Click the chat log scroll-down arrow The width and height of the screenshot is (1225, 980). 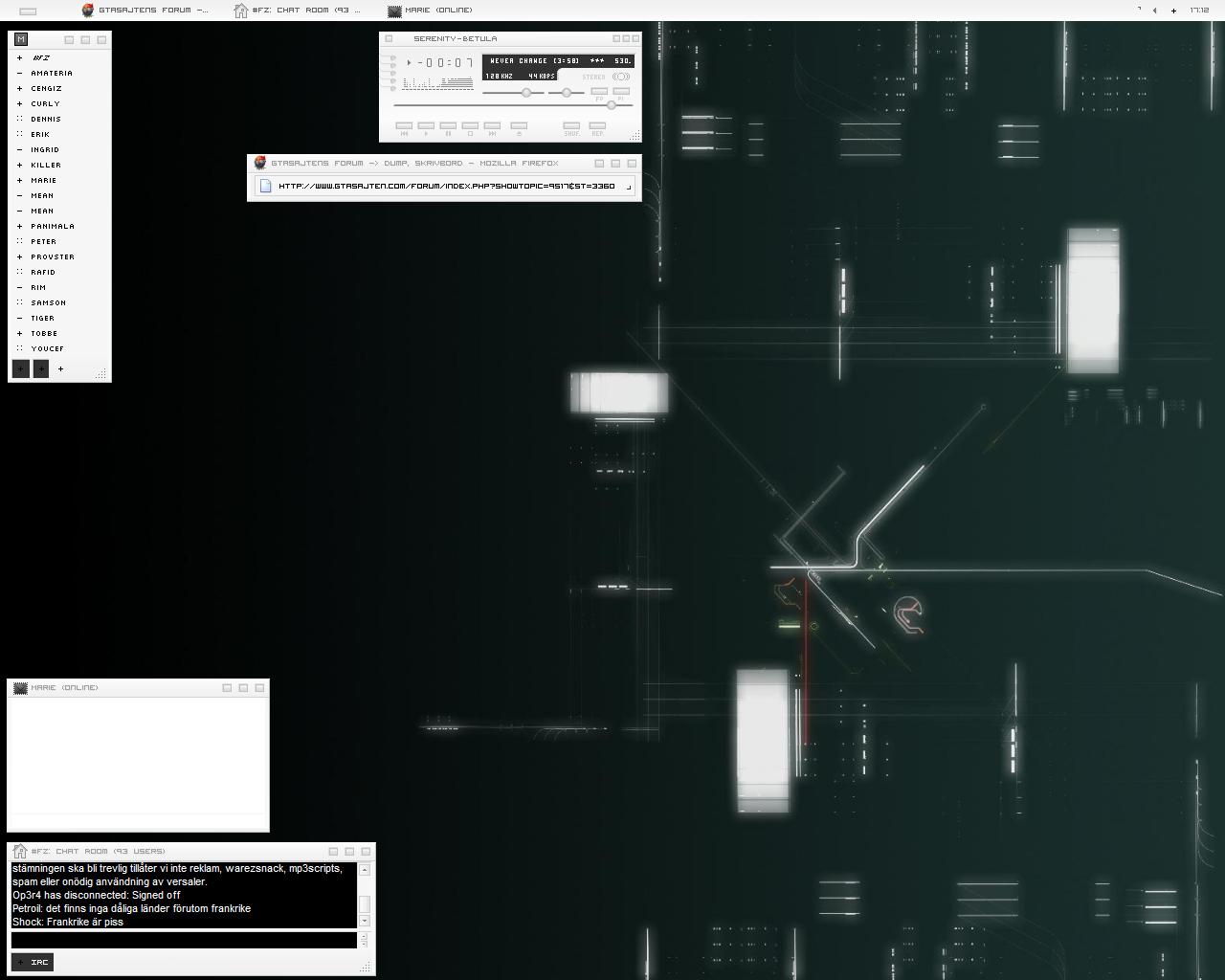click(365, 921)
